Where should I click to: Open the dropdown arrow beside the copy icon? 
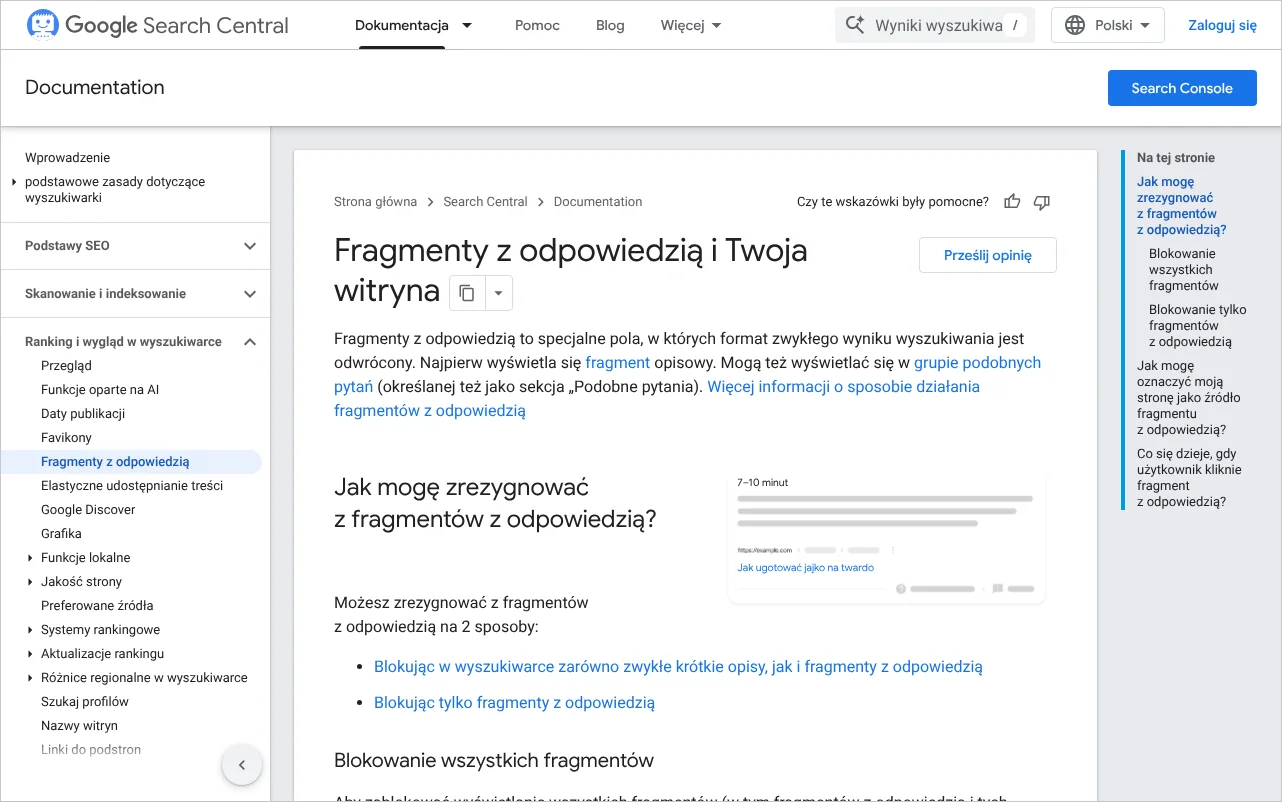coord(498,293)
